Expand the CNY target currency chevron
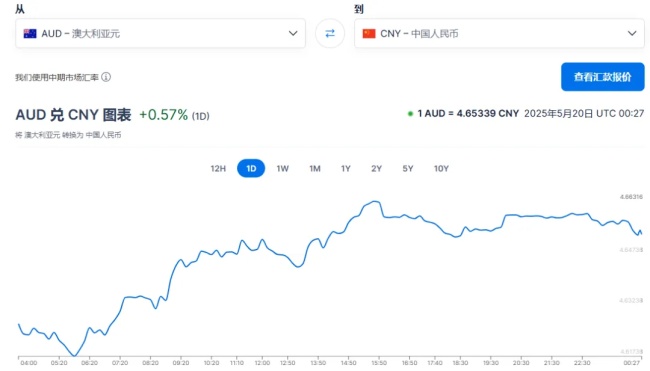The image size is (650, 371). tap(632, 33)
